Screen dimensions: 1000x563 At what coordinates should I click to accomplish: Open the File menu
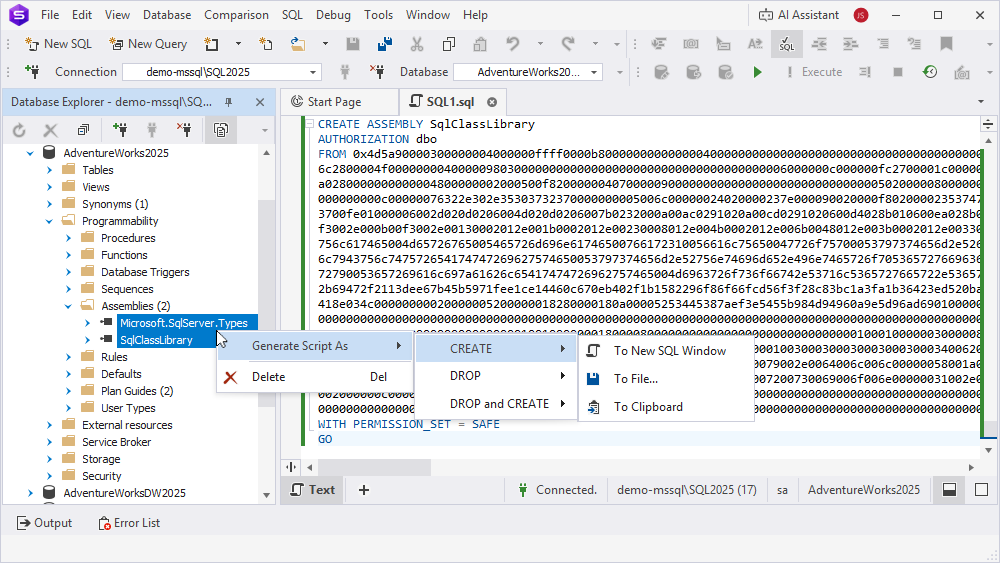[50, 15]
